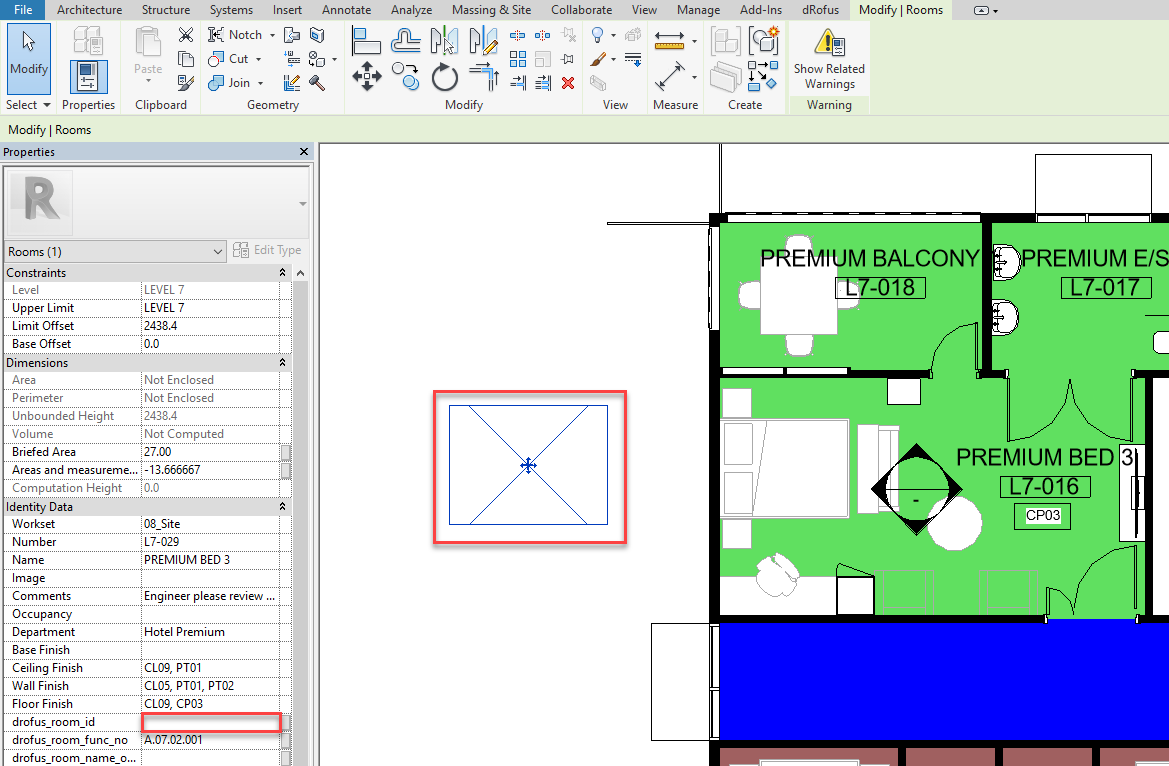Switch to the dRofus tab

(820, 10)
